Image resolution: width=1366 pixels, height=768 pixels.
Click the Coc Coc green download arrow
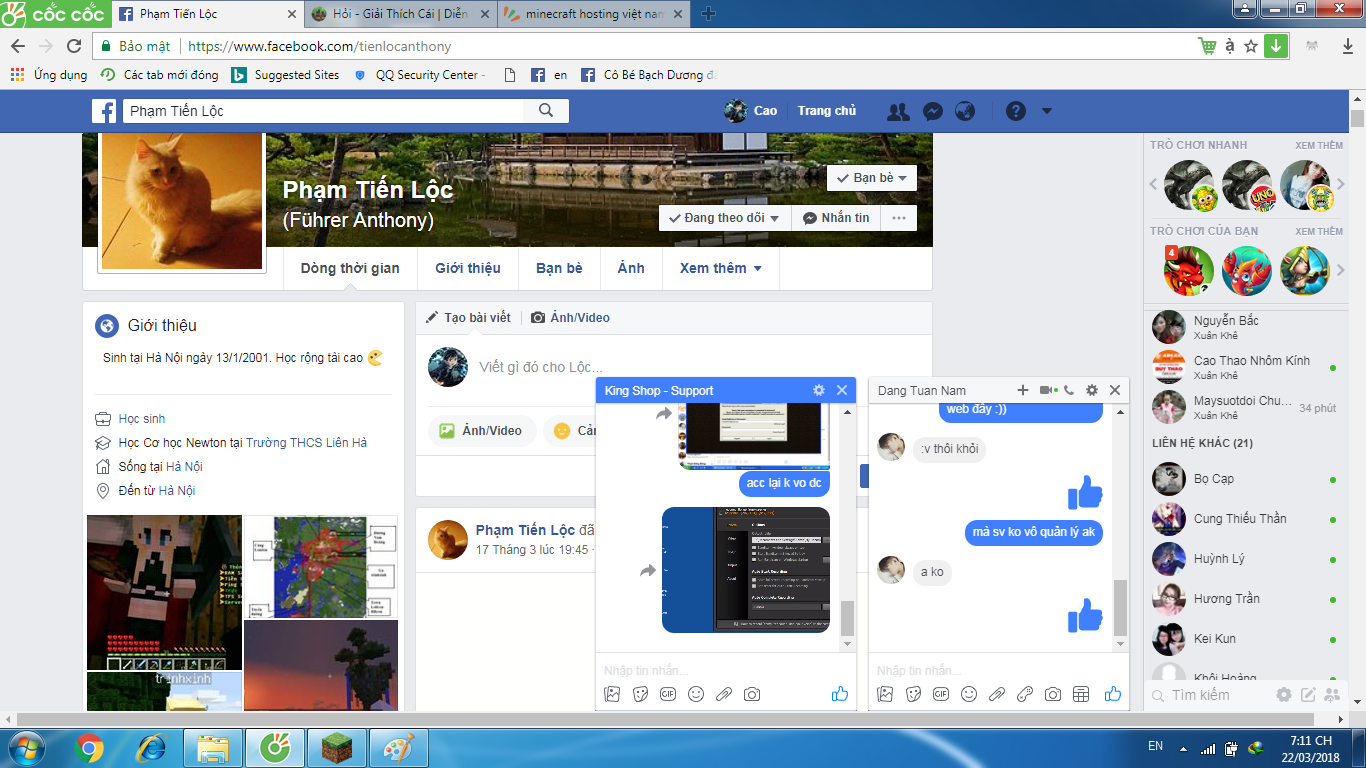[1276, 46]
